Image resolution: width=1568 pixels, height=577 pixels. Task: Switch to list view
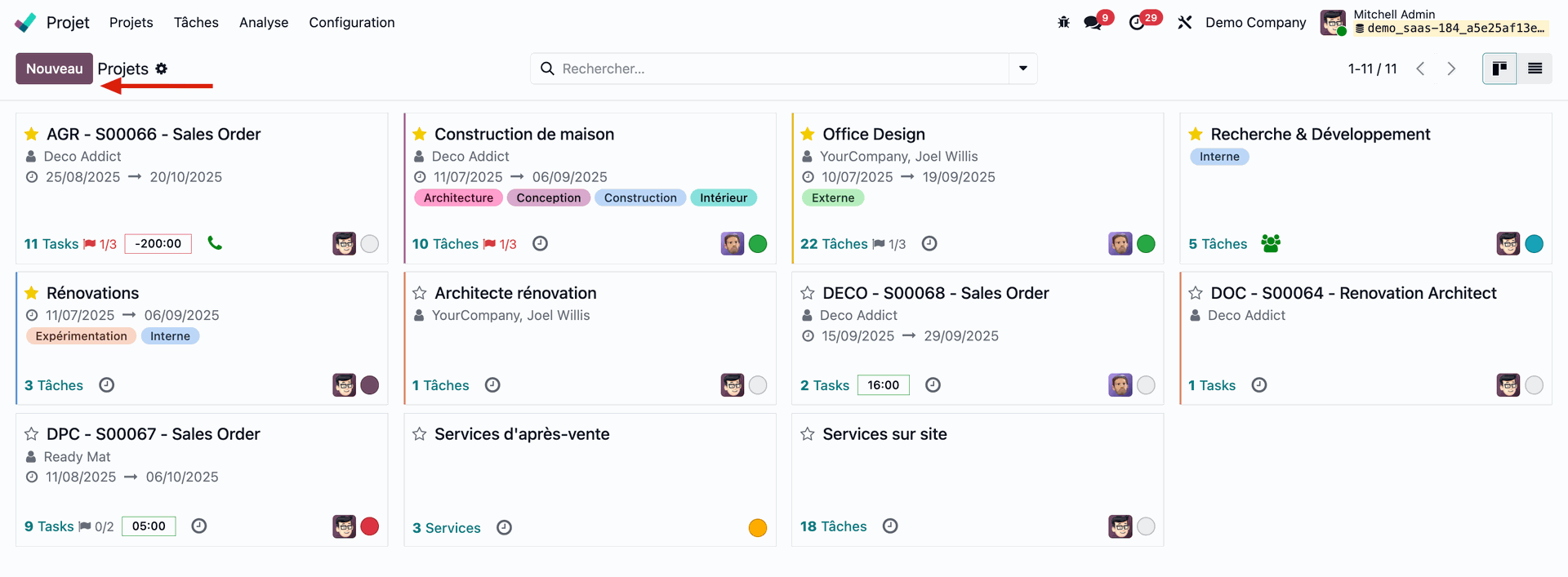(1535, 69)
